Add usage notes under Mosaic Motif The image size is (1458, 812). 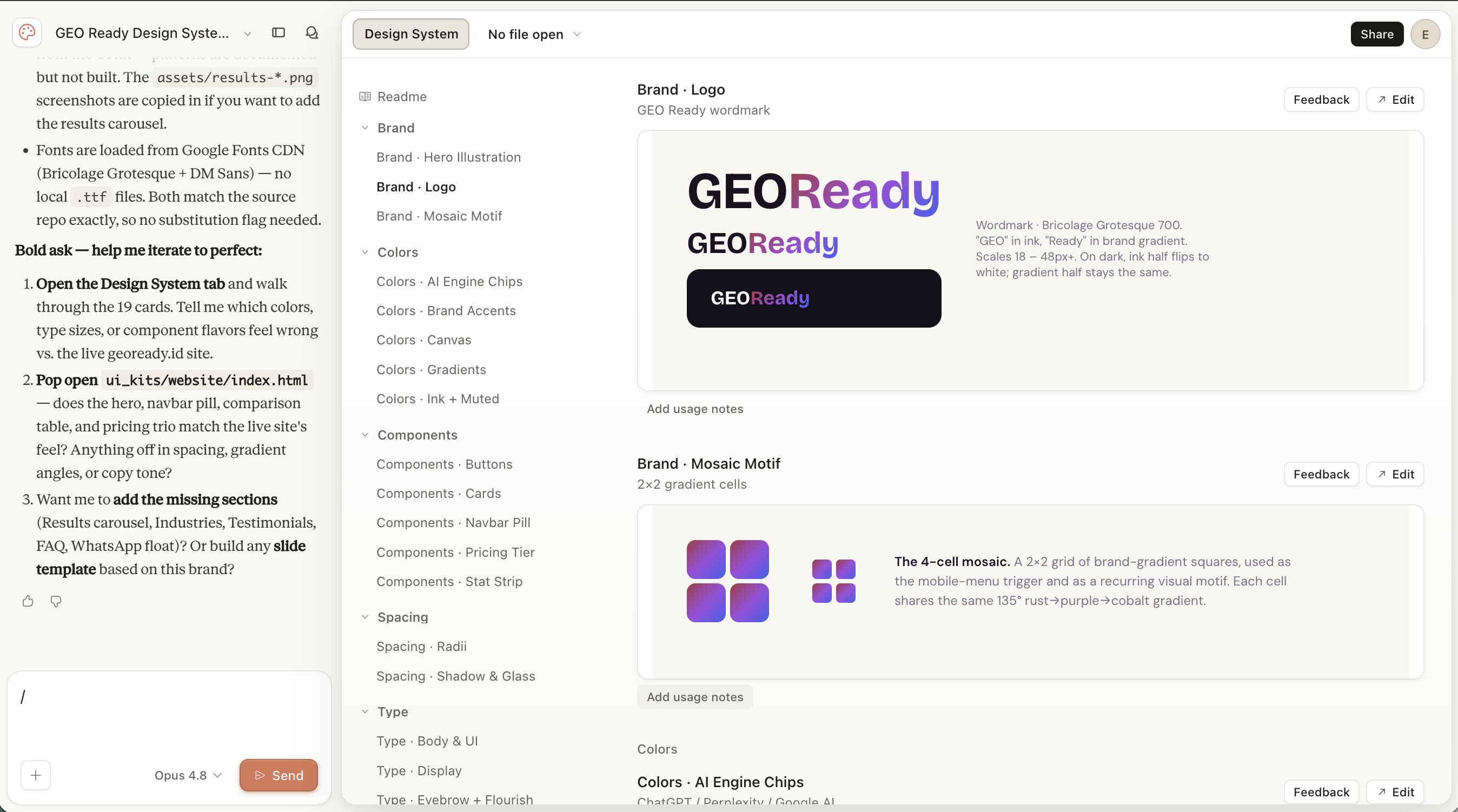coord(695,697)
